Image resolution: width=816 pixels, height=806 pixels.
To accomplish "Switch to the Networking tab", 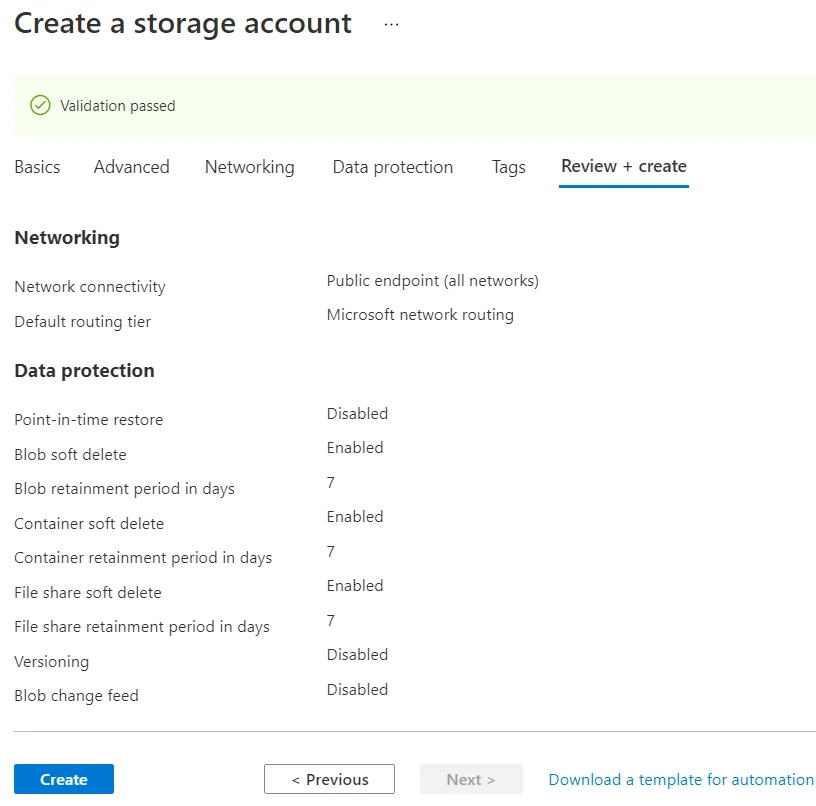I will (x=249, y=167).
